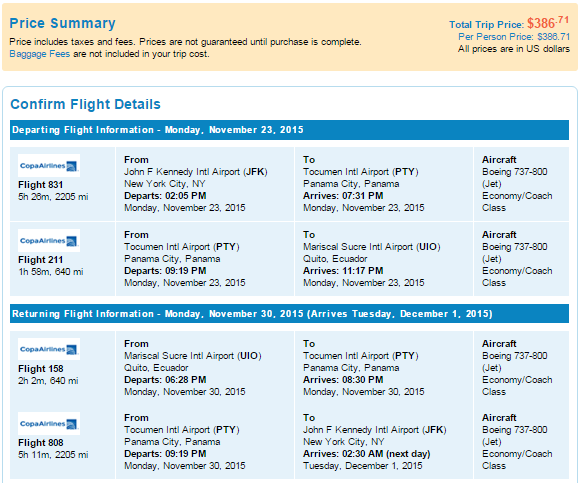Click the Copa Airlines logo for Flight 831
580x483 pixels.
click(49, 165)
